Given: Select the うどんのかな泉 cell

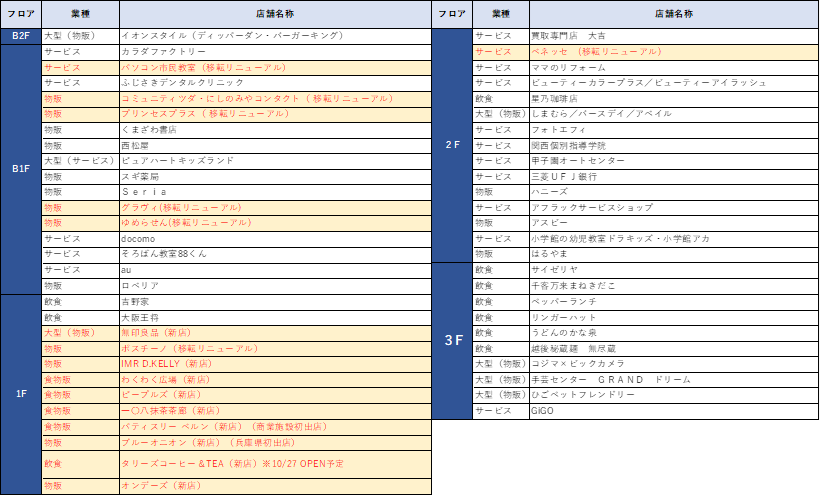Looking at the screenshot, I should pyautogui.click(x=674, y=333).
